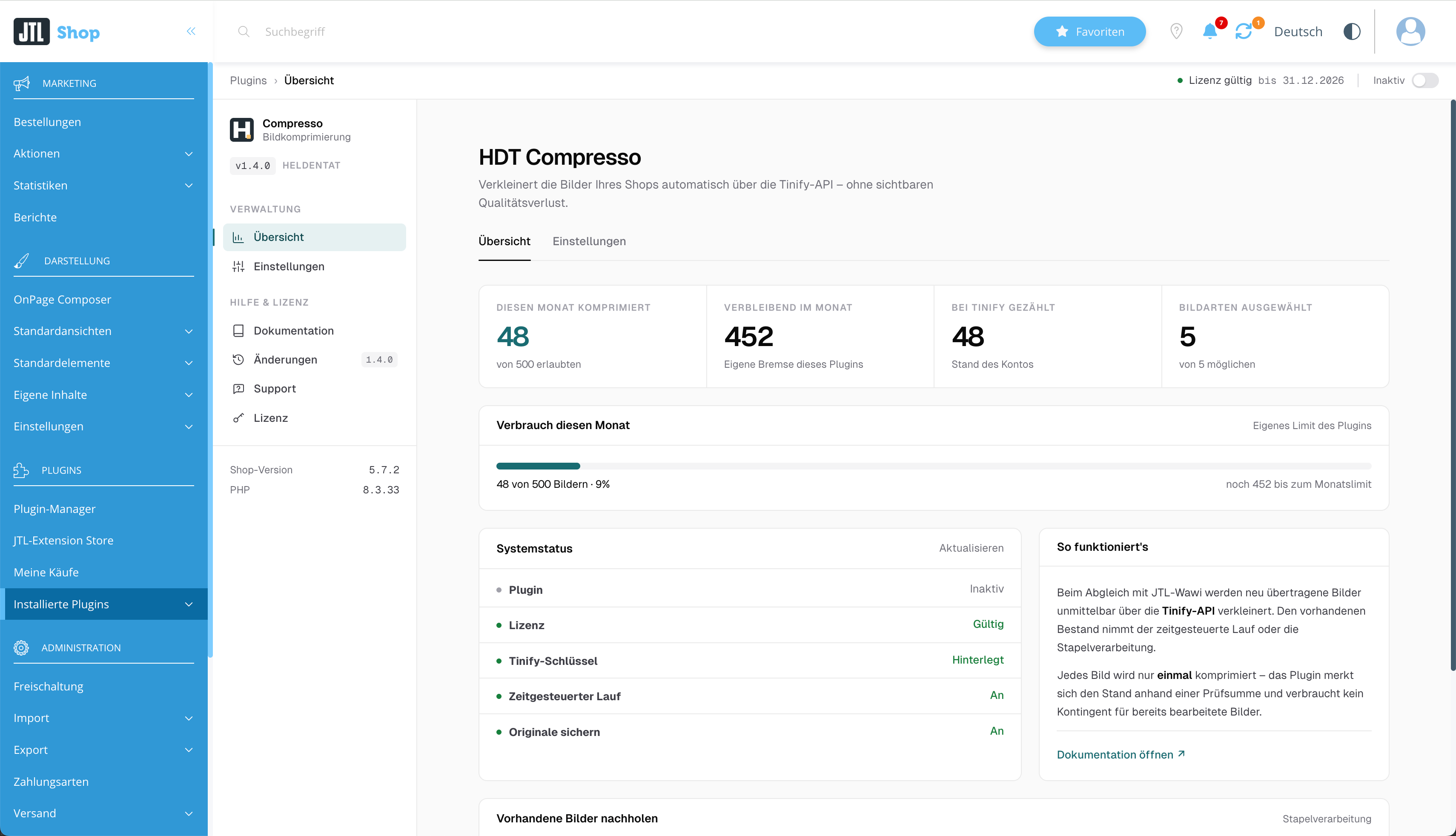Click Aktualisieren in Systemstatus

[971, 548]
